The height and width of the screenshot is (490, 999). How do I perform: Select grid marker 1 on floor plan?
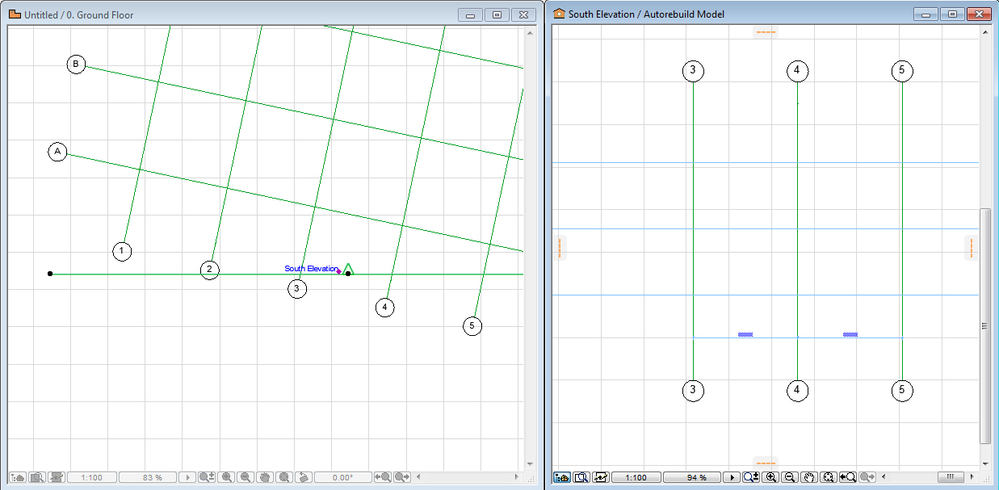click(x=122, y=251)
